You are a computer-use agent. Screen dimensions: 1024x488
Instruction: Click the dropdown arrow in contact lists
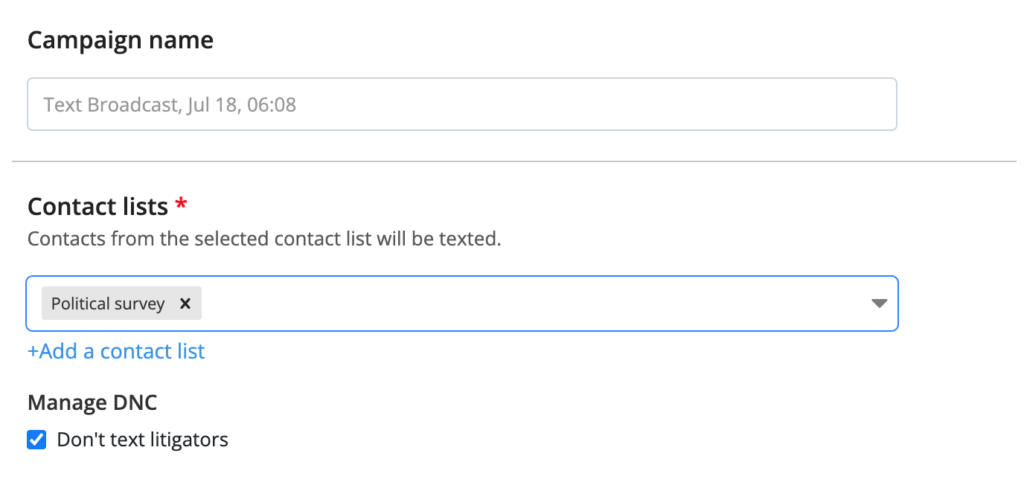880,304
